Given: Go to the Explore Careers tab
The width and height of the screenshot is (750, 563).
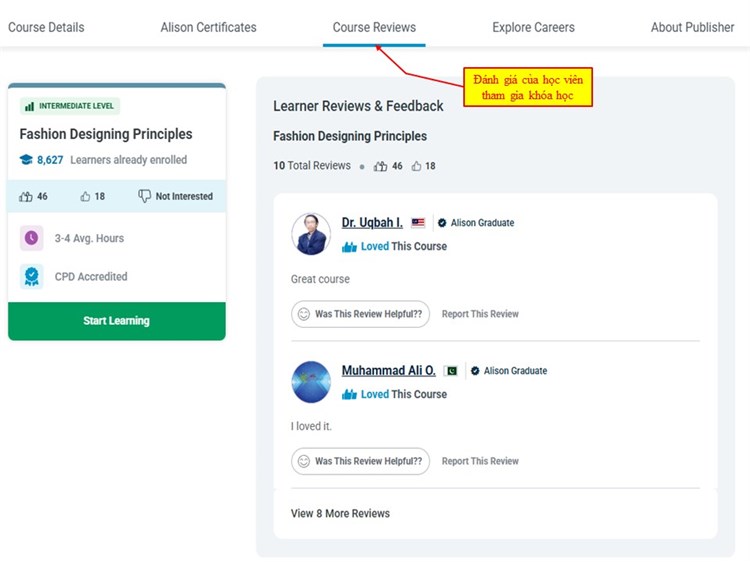Looking at the screenshot, I should [x=533, y=27].
